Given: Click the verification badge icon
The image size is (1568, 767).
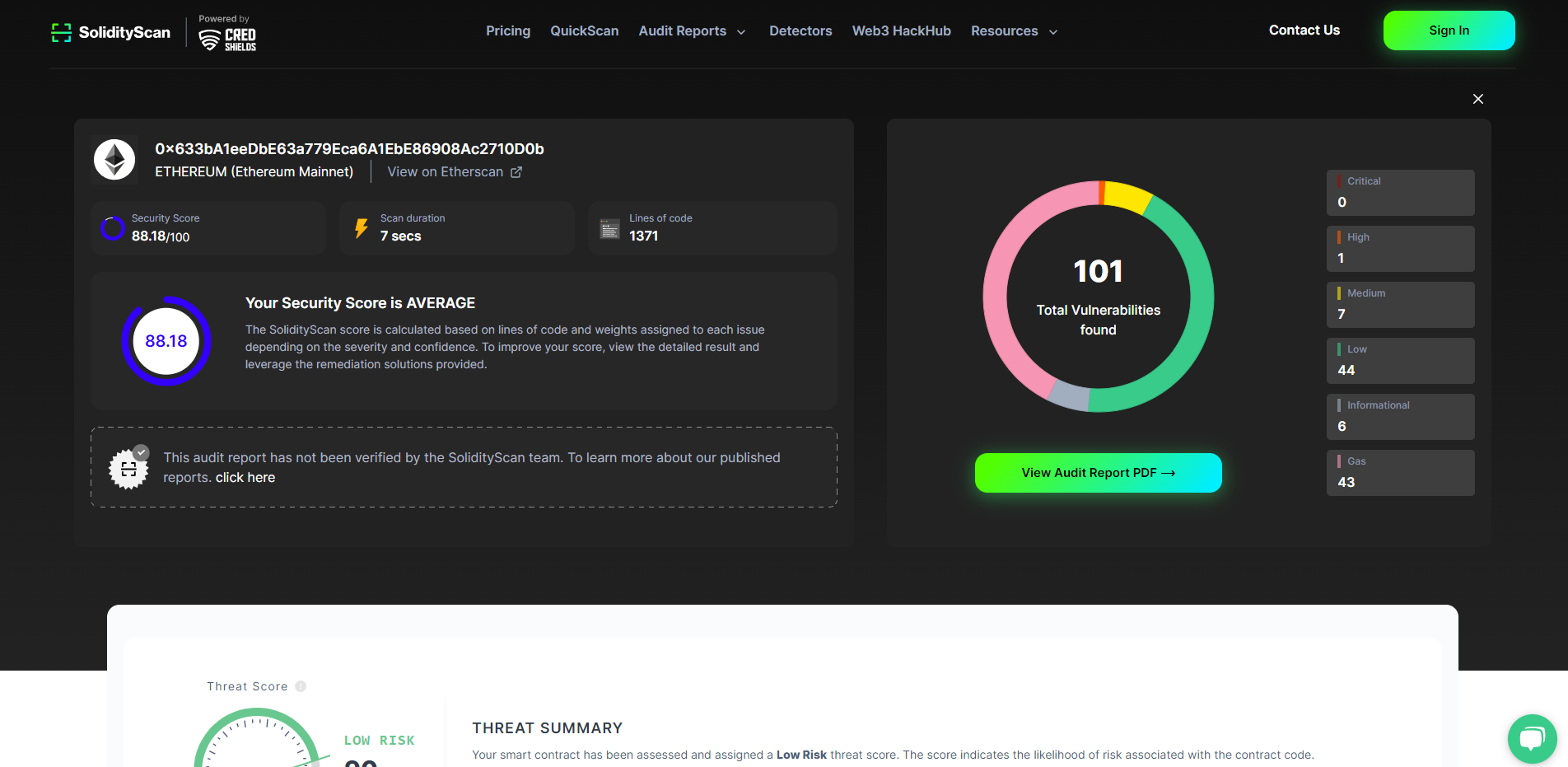Looking at the screenshot, I should [x=129, y=468].
